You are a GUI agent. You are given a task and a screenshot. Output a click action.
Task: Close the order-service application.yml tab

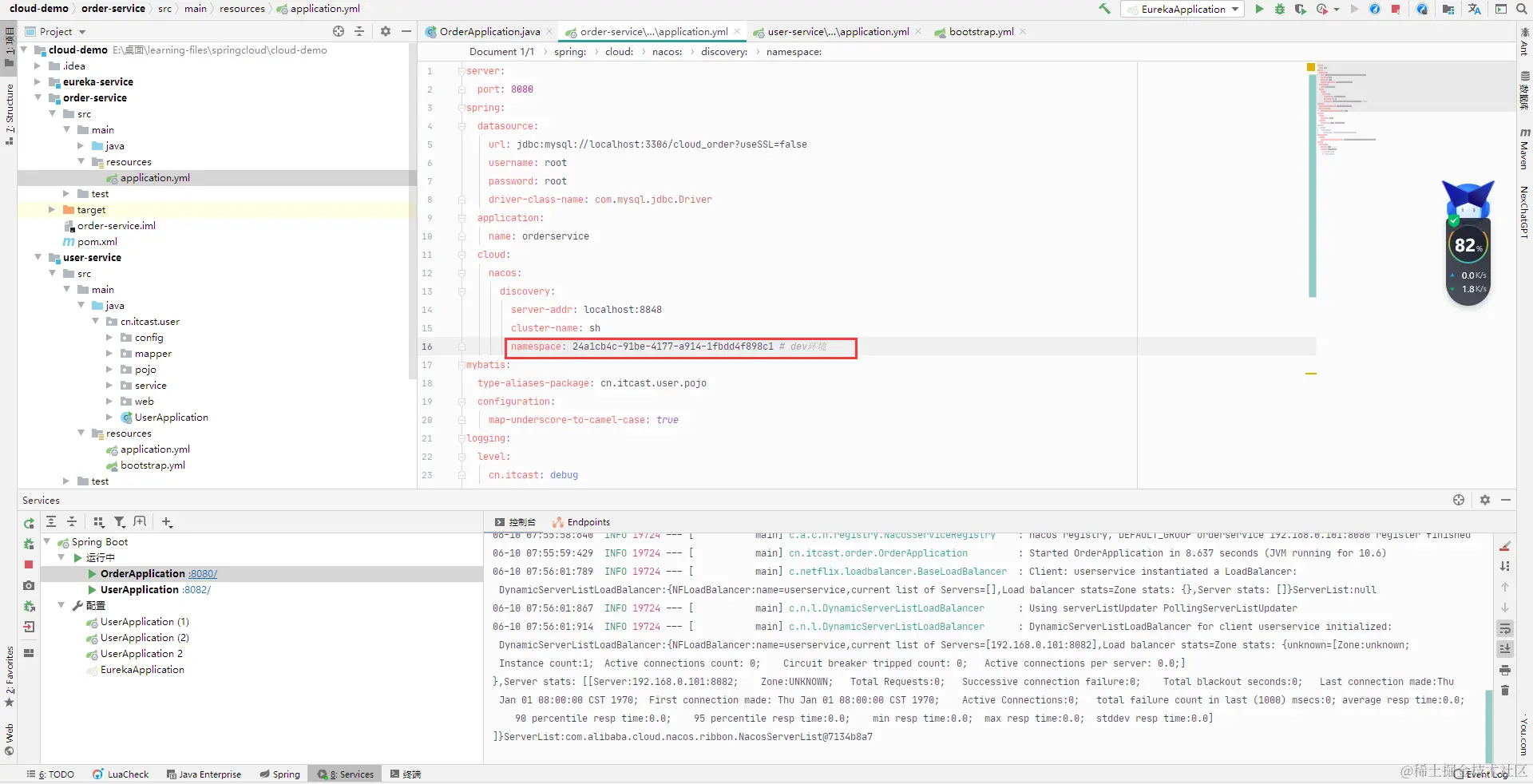click(x=737, y=32)
